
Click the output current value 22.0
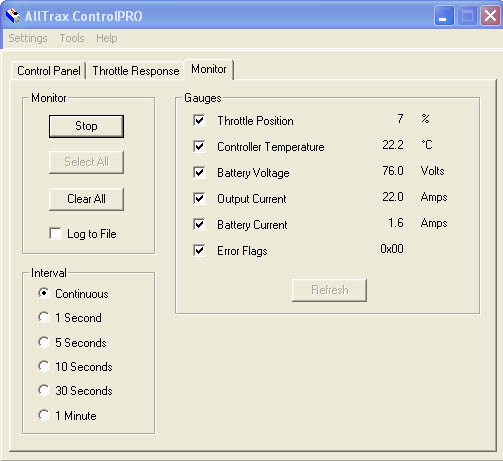tap(393, 197)
